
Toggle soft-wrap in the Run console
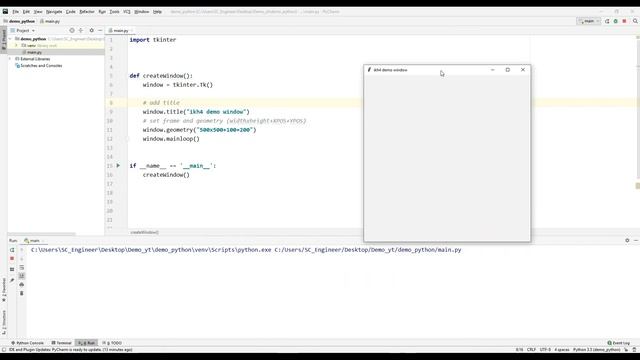[x=22, y=268]
